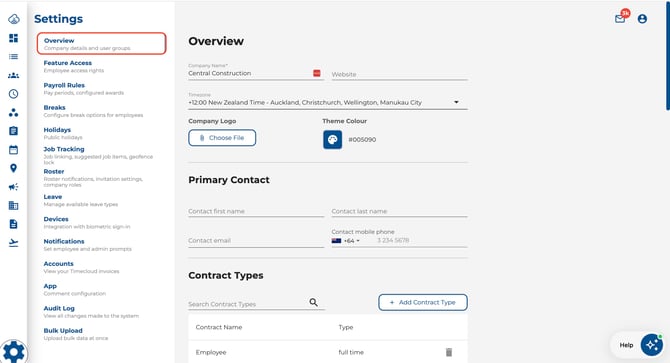Open the location pin icon in sidebar
670x363 pixels.
click(14, 168)
